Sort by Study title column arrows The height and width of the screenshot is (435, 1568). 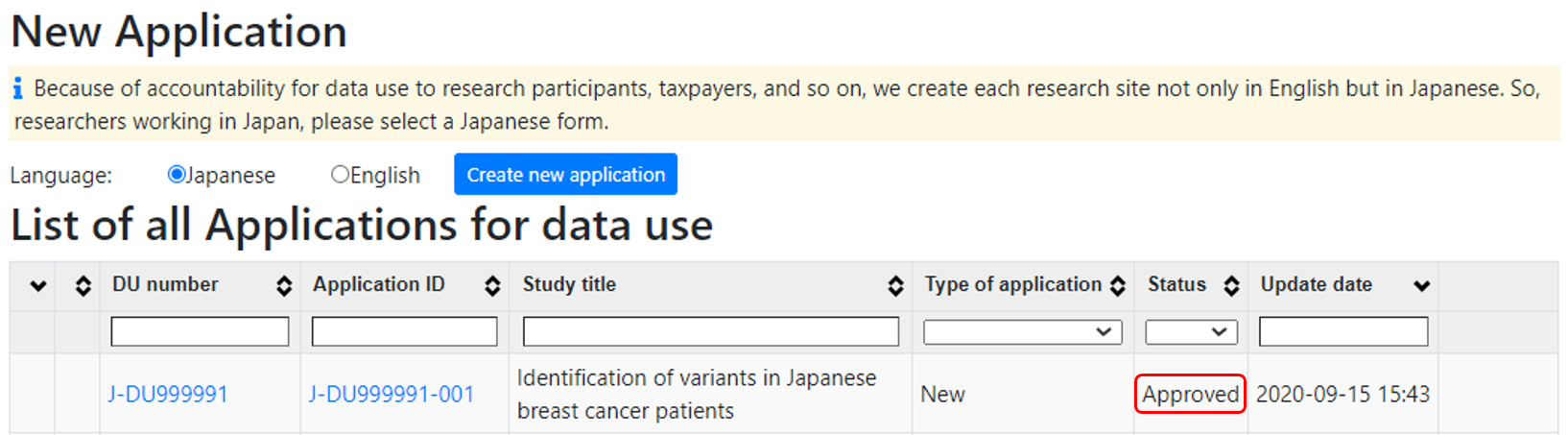click(x=895, y=285)
